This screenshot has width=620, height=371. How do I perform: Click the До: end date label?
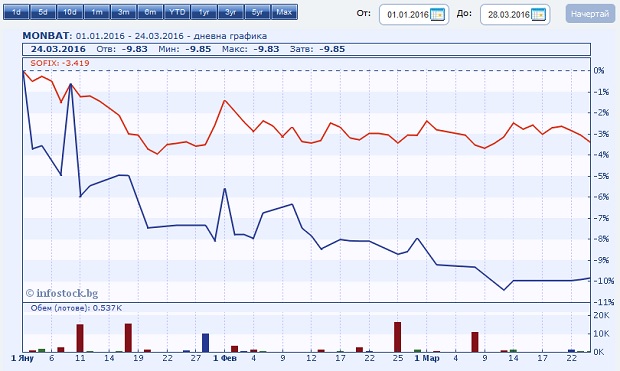(x=464, y=13)
